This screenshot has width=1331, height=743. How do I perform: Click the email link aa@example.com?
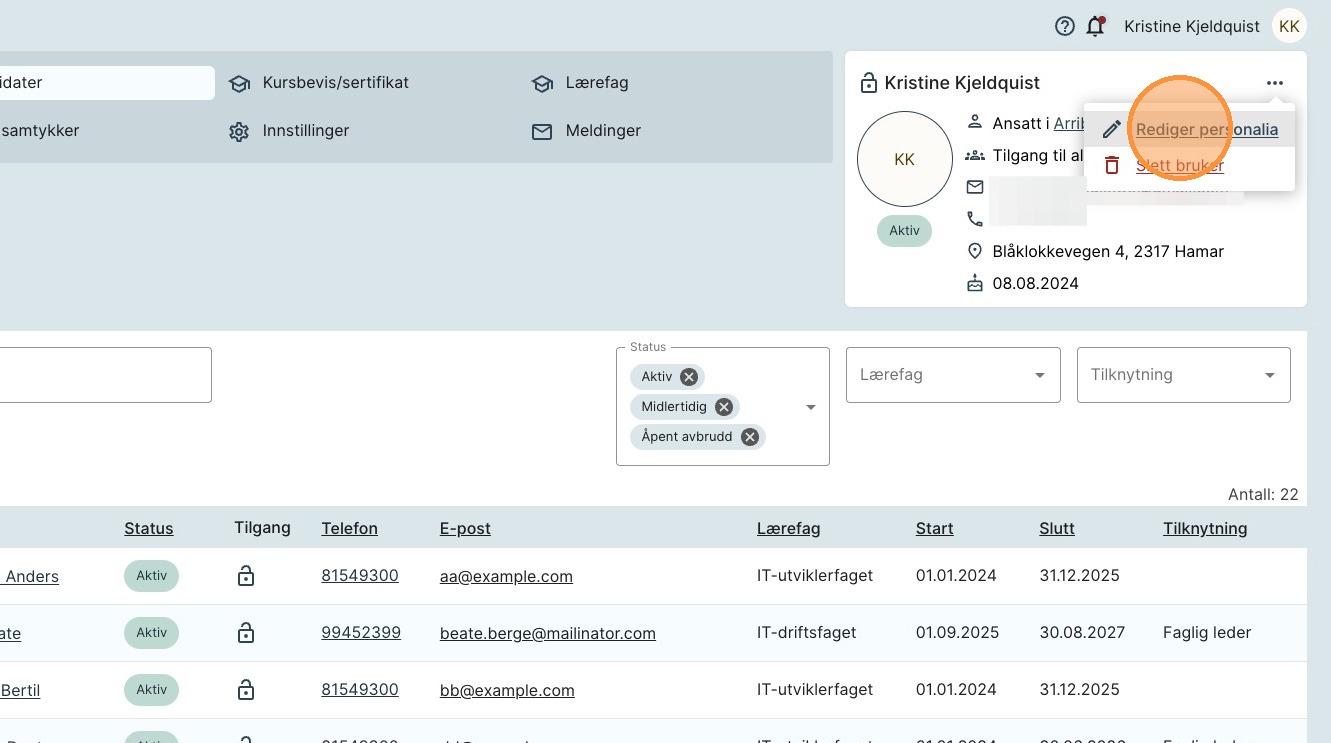click(506, 576)
